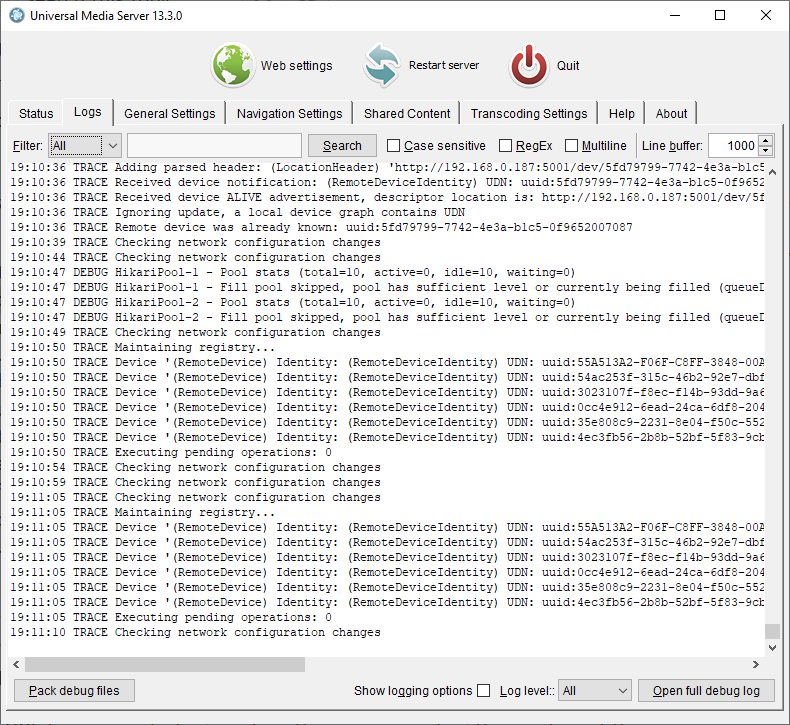Click the 19:11:10 'Checking network configuration changes' line
790x725 pixels.
[x=195, y=632]
